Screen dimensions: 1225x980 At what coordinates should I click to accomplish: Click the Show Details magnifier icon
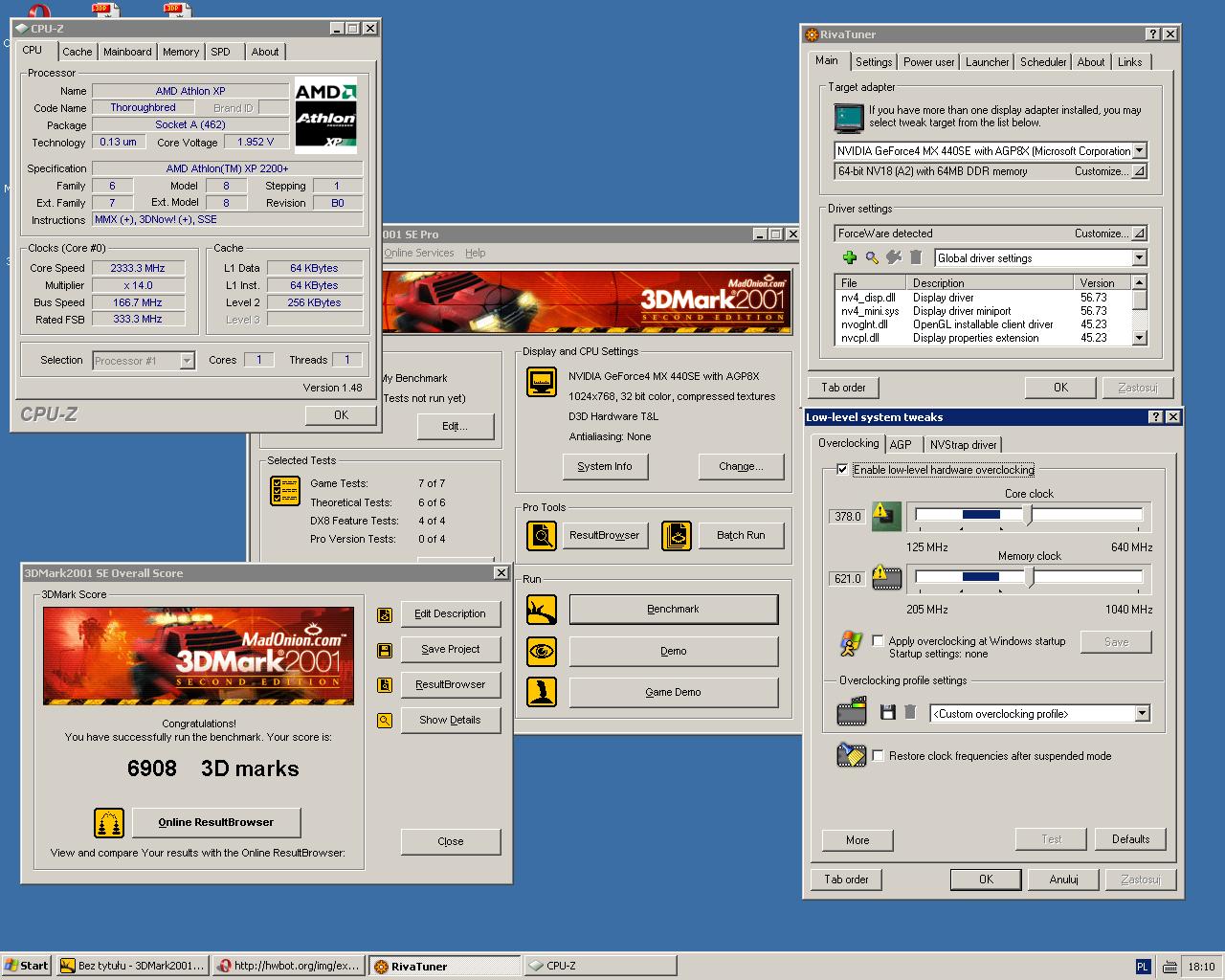coord(385,721)
